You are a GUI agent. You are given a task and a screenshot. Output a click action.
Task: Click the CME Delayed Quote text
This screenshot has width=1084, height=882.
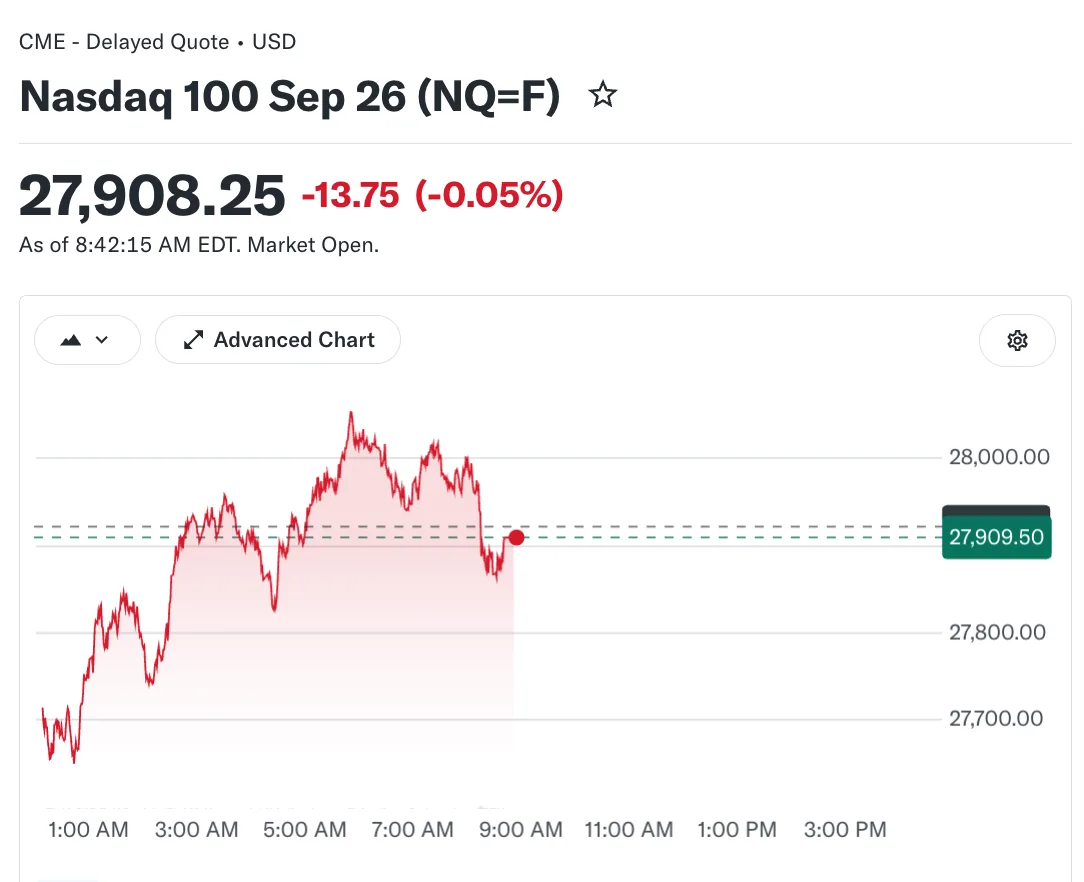(124, 41)
